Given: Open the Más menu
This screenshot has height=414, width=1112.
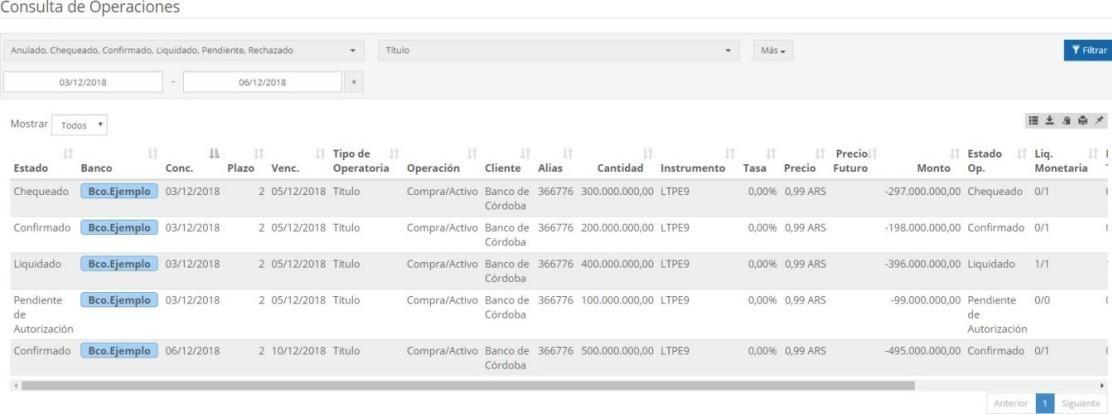Looking at the screenshot, I should tap(770, 50).
